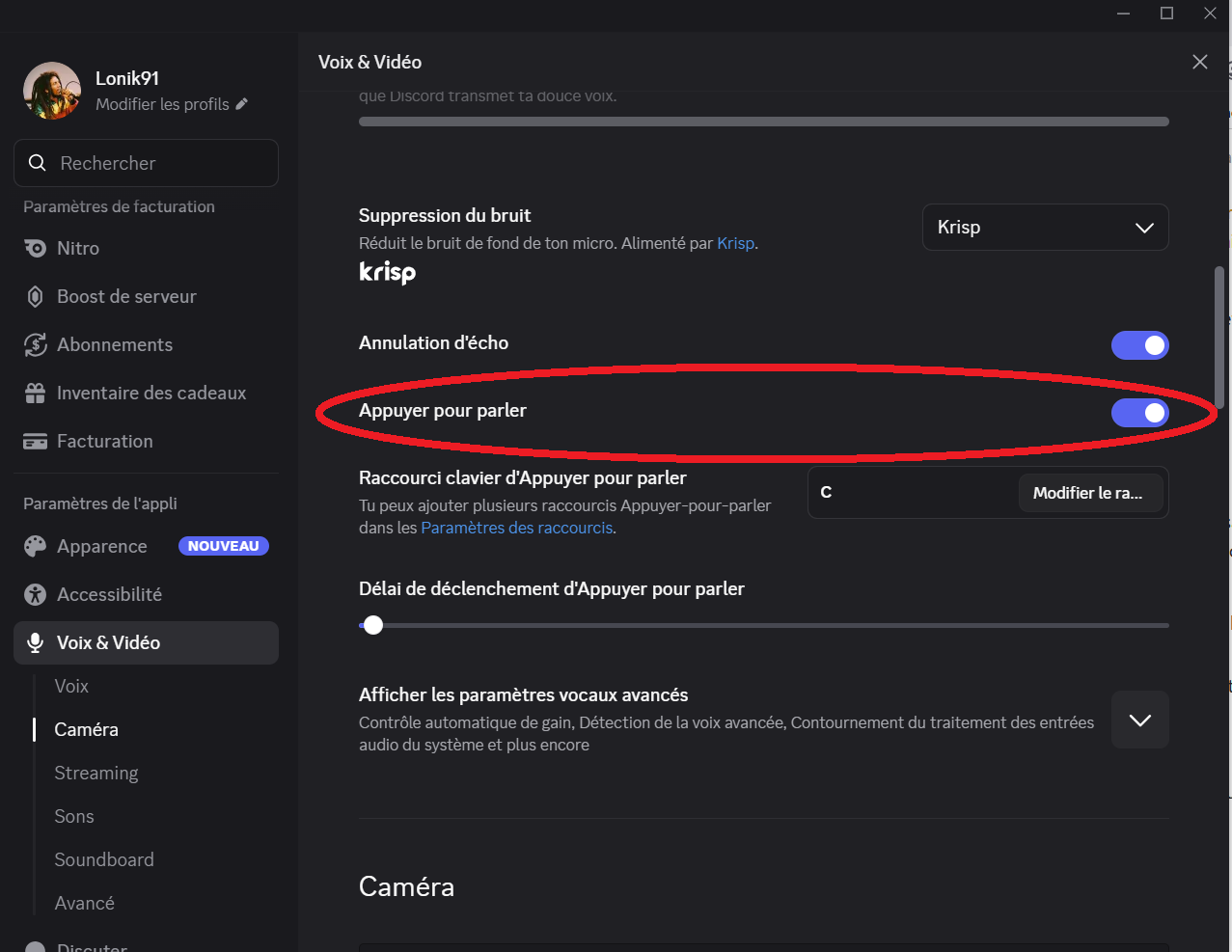Image resolution: width=1232 pixels, height=952 pixels.
Task: Toggle Annulation d'écho switch
Action: pos(1140,345)
